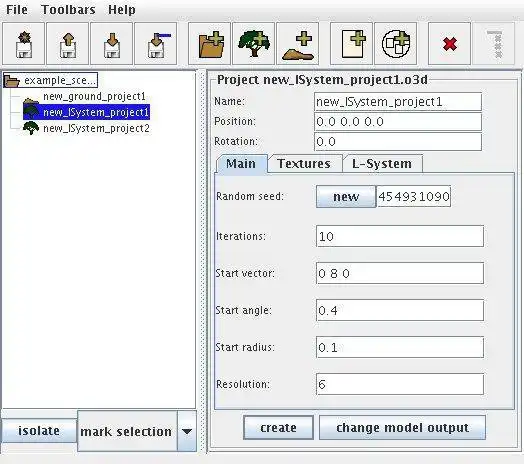Click the 'Start angle:' label
The image size is (524, 464).
[244, 311]
